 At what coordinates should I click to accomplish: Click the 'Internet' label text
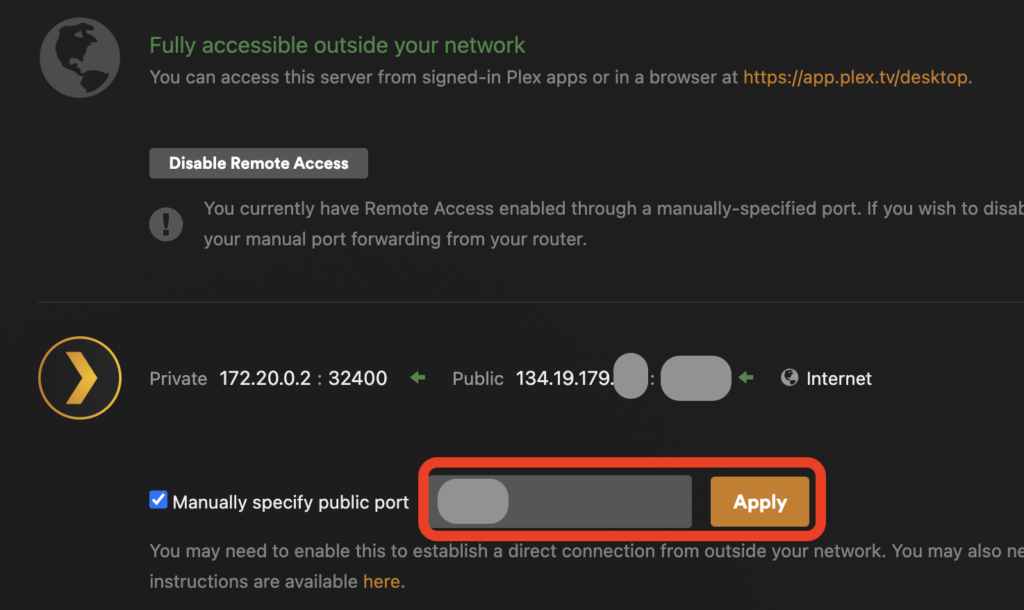pos(839,379)
